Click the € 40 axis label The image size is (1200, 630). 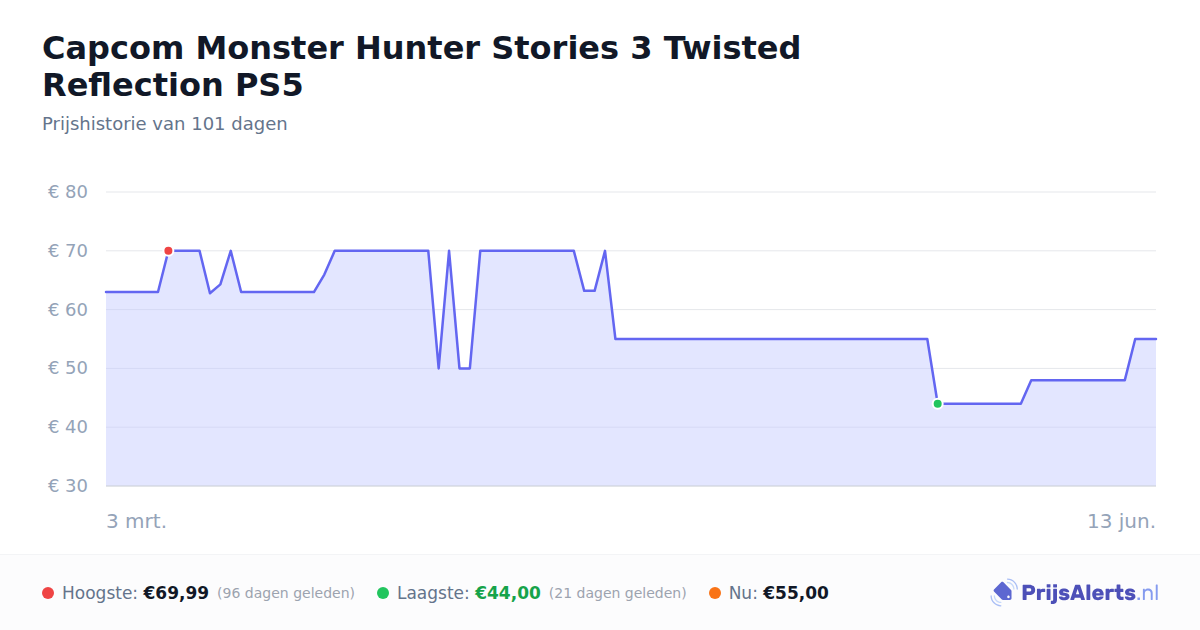click(x=68, y=427)
